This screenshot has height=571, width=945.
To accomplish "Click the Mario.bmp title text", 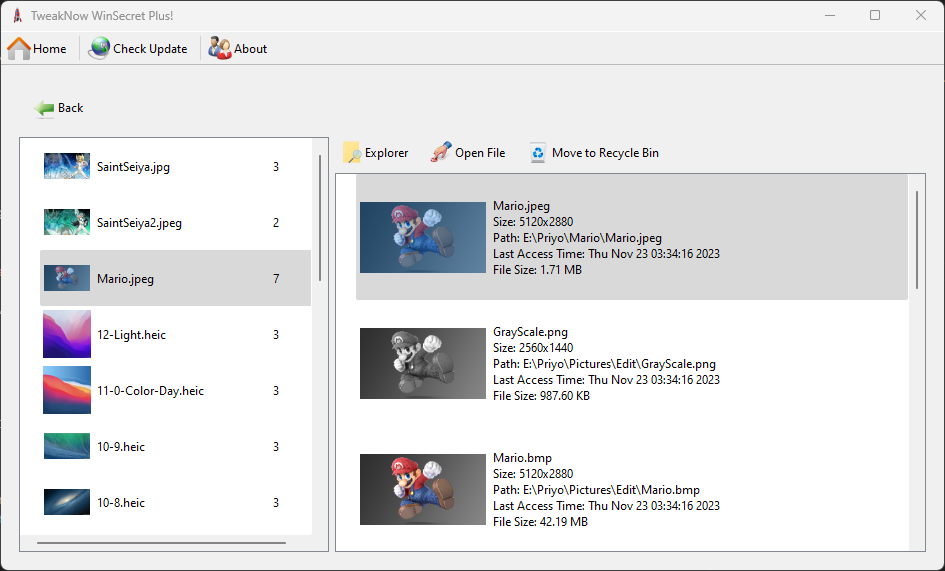I will coord(523,458).
